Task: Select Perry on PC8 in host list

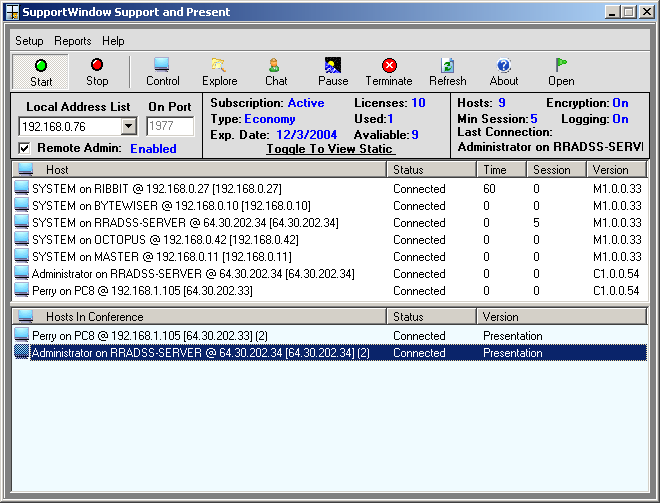Action: click(x=330, y=290)
